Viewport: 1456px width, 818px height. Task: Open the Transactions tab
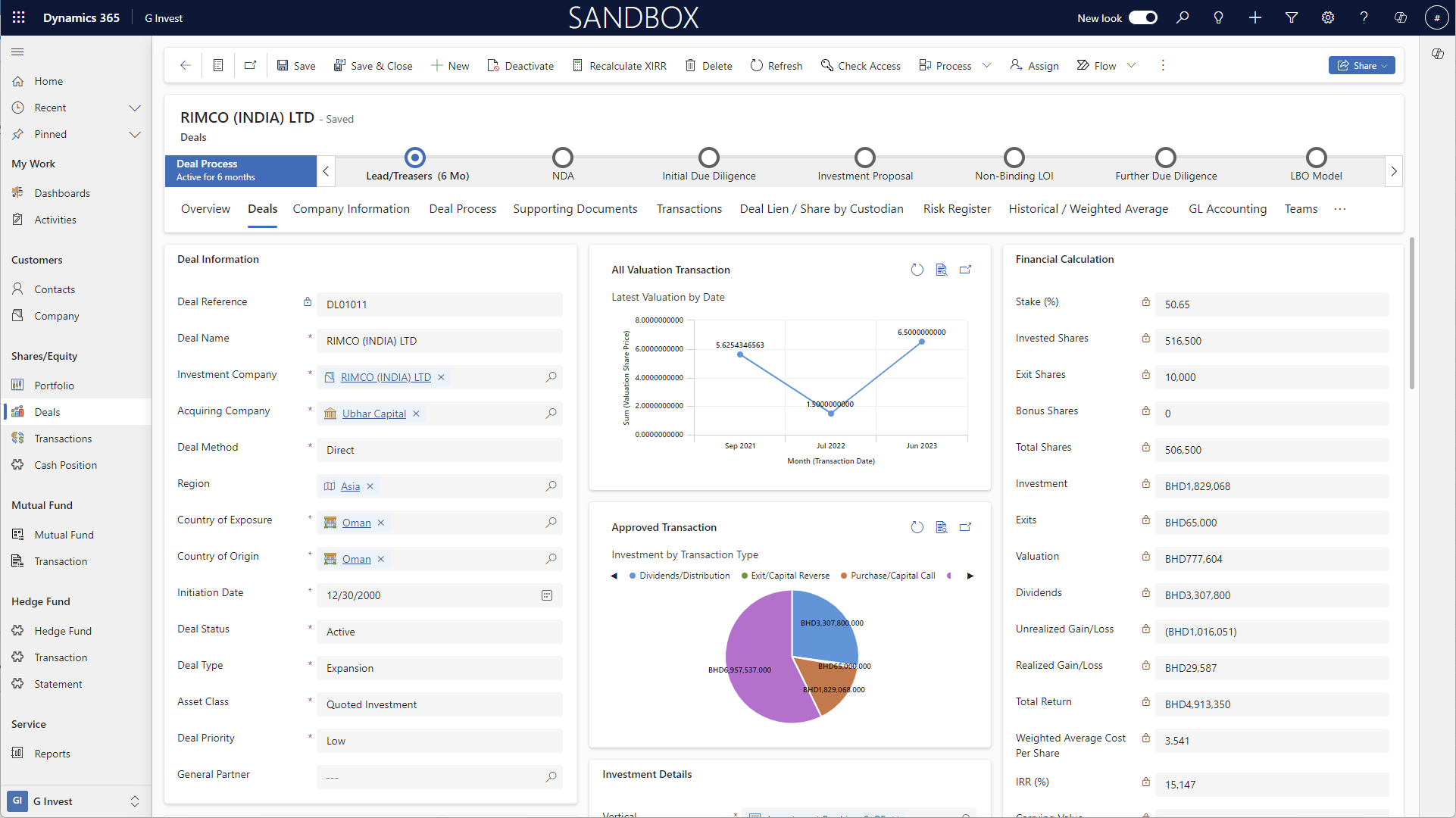click(689, 209)
